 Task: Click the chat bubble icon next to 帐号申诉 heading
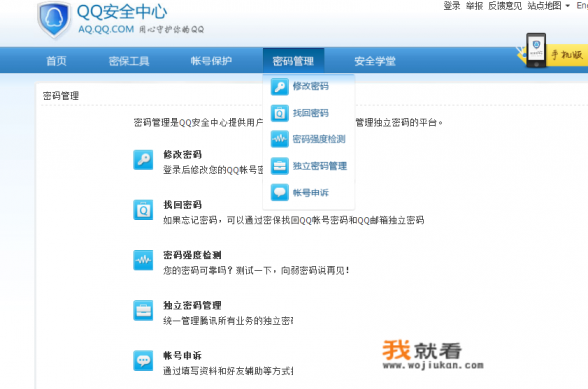(143, 360)
